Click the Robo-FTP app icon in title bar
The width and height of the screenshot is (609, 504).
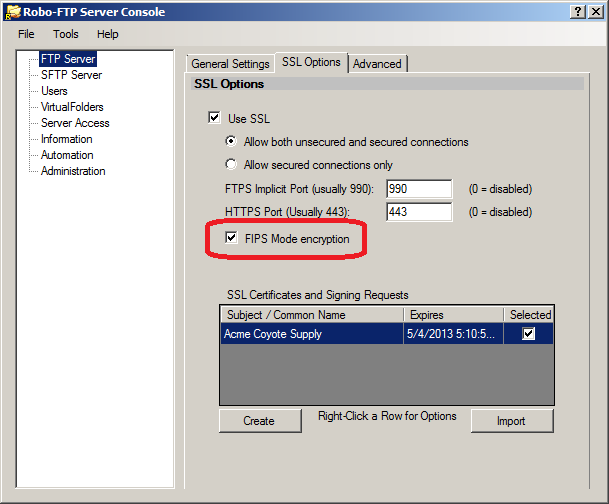tap(12, 12)
